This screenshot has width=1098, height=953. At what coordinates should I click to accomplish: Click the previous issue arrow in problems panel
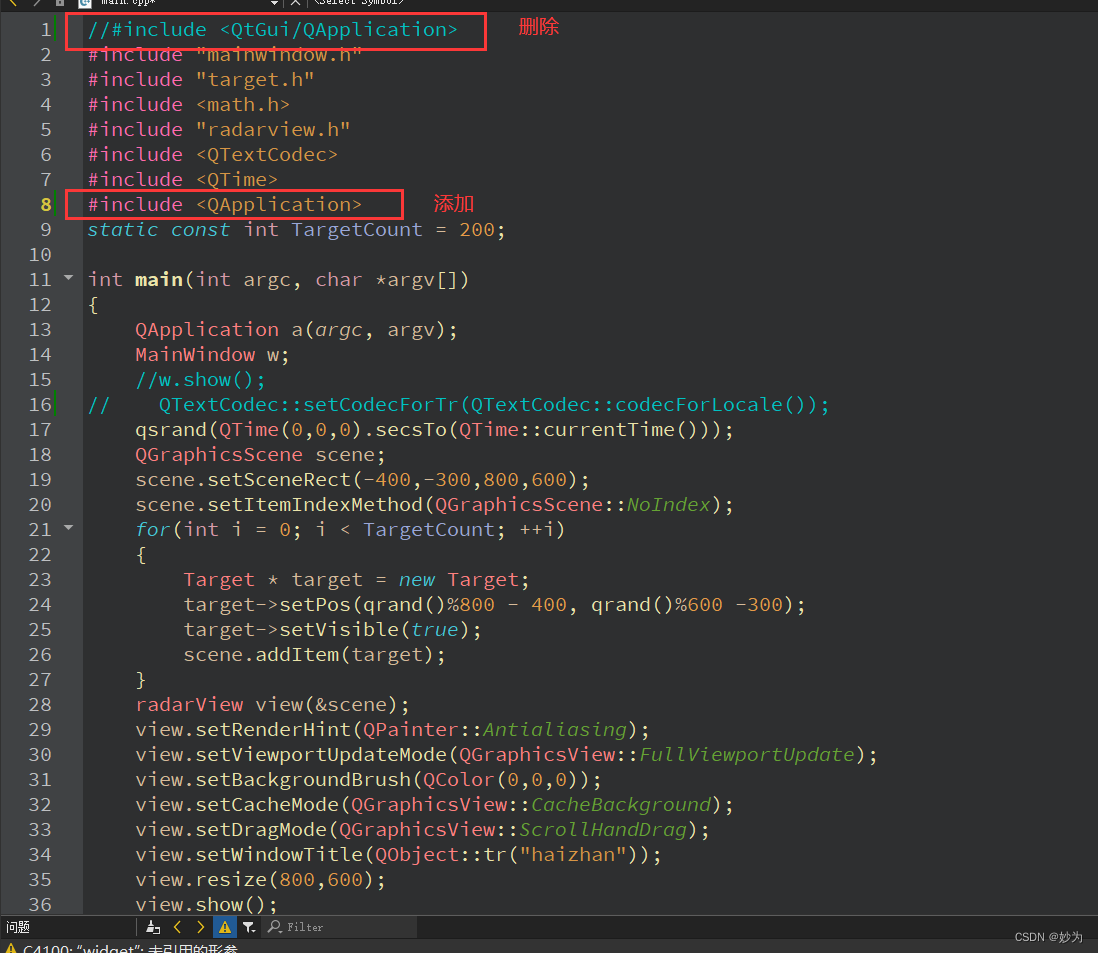(177, 927)
